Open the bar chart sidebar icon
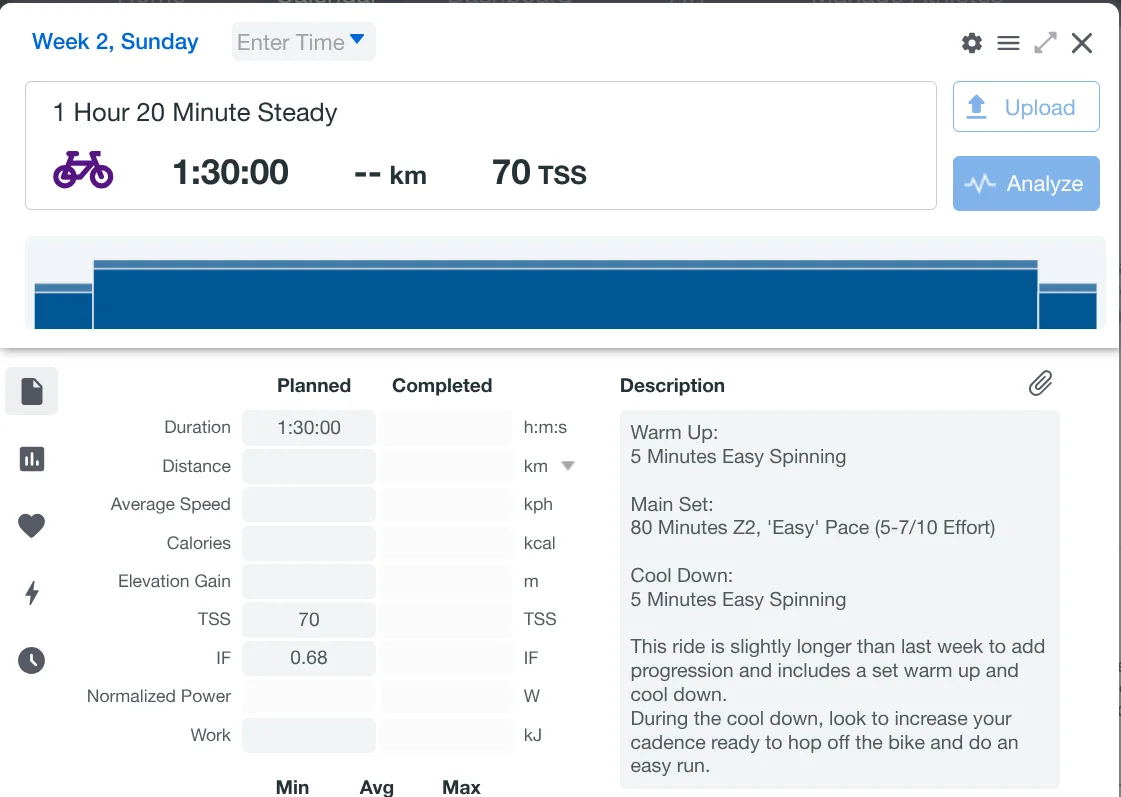This screenshot has width=1121, height=797. tap(32, 459)
